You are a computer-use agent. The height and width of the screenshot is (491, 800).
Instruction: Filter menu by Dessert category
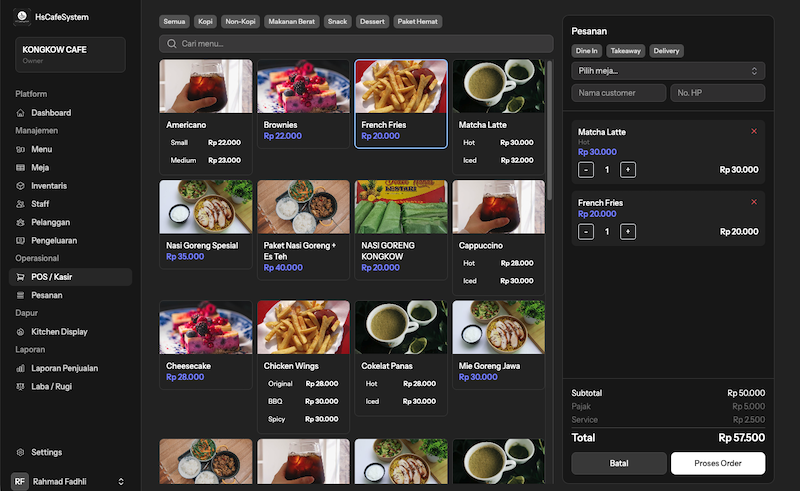tap(372, 22)
